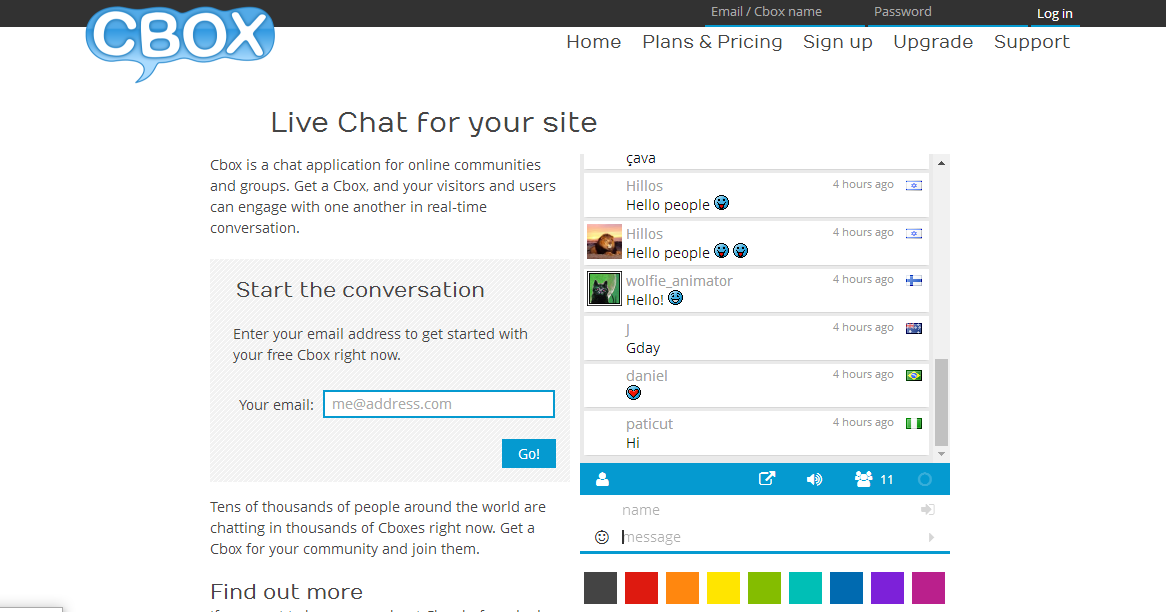Open the Sign up page
The width and height of the screenshot is (1166, 612).
(837, 42)
